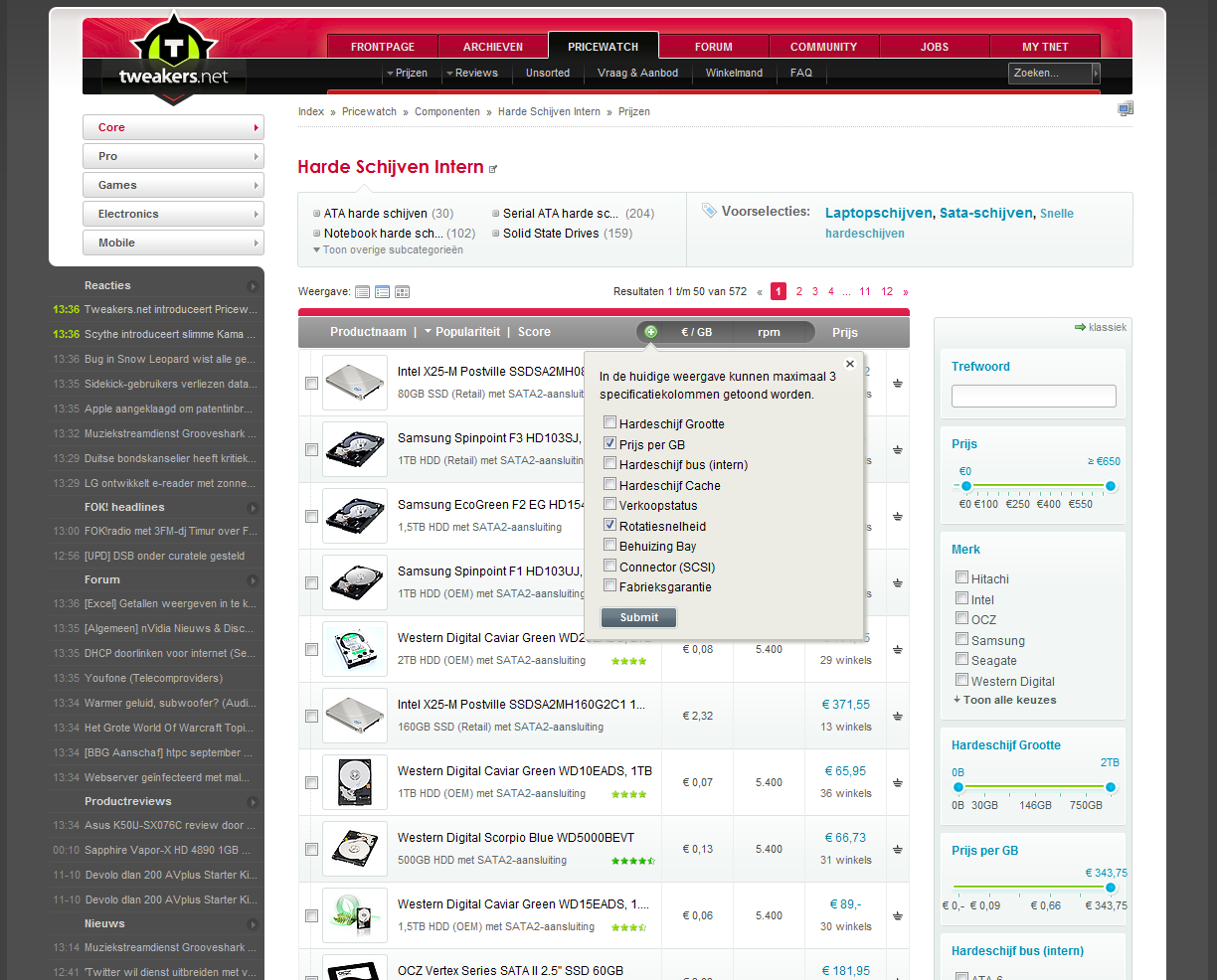
Task: Select the compare checkbox for Samsung Spinpoint F3
Action: 311,450
